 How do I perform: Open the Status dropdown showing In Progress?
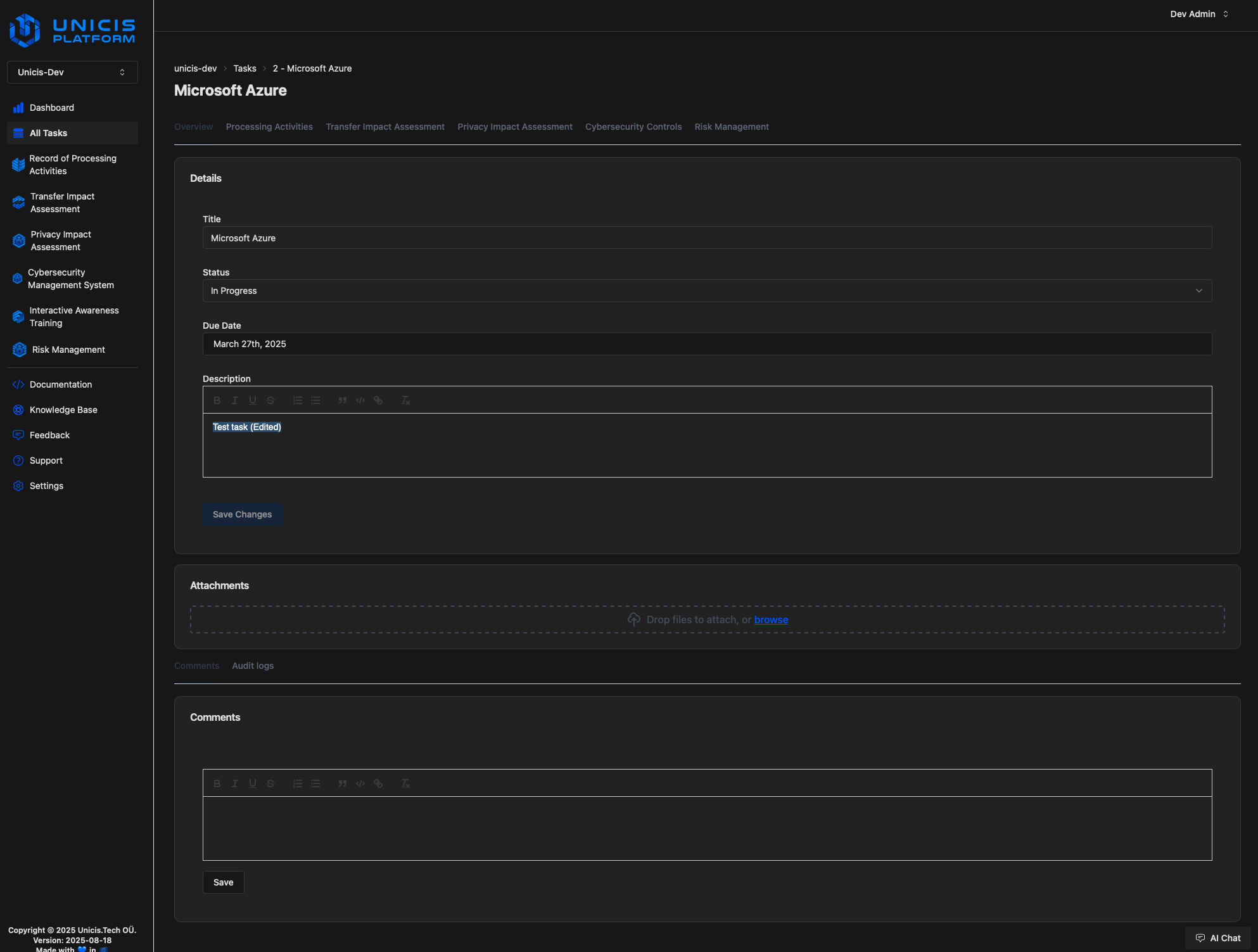pos(707,291)
